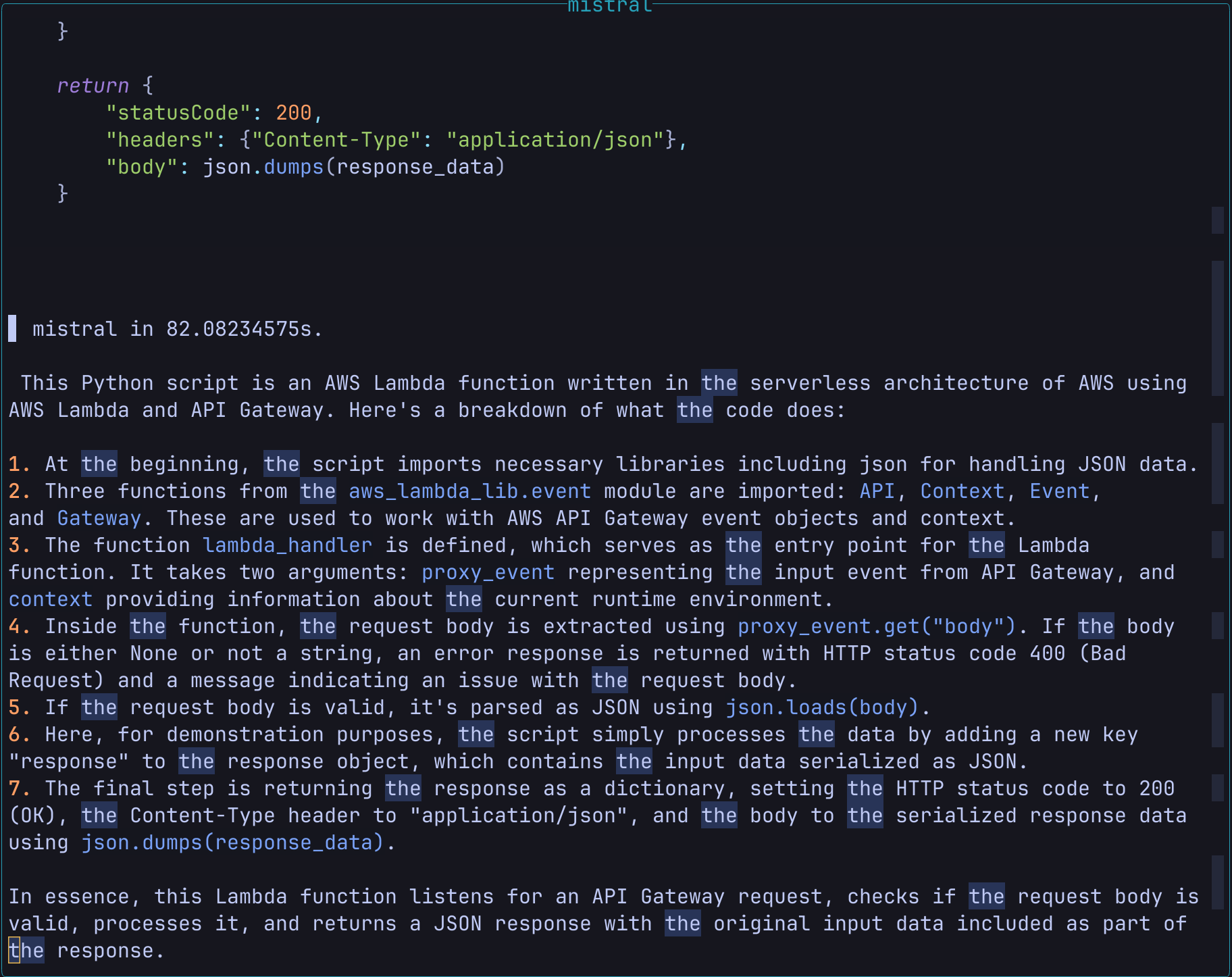Image resolution: width=1232 pixels, height=977 pixels.
Task: Click list number '3.' before 'The function'
Action: coord(20,545)
